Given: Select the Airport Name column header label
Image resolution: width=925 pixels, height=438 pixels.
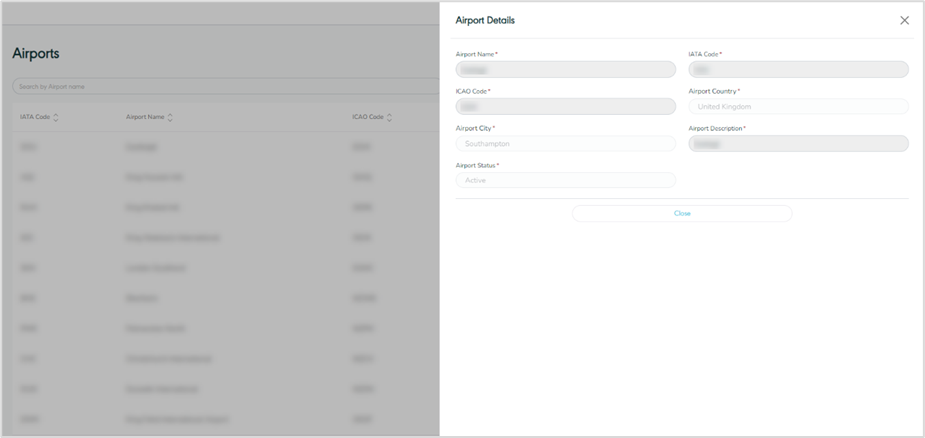Looking at the screenshot, I should pos(145,117).
